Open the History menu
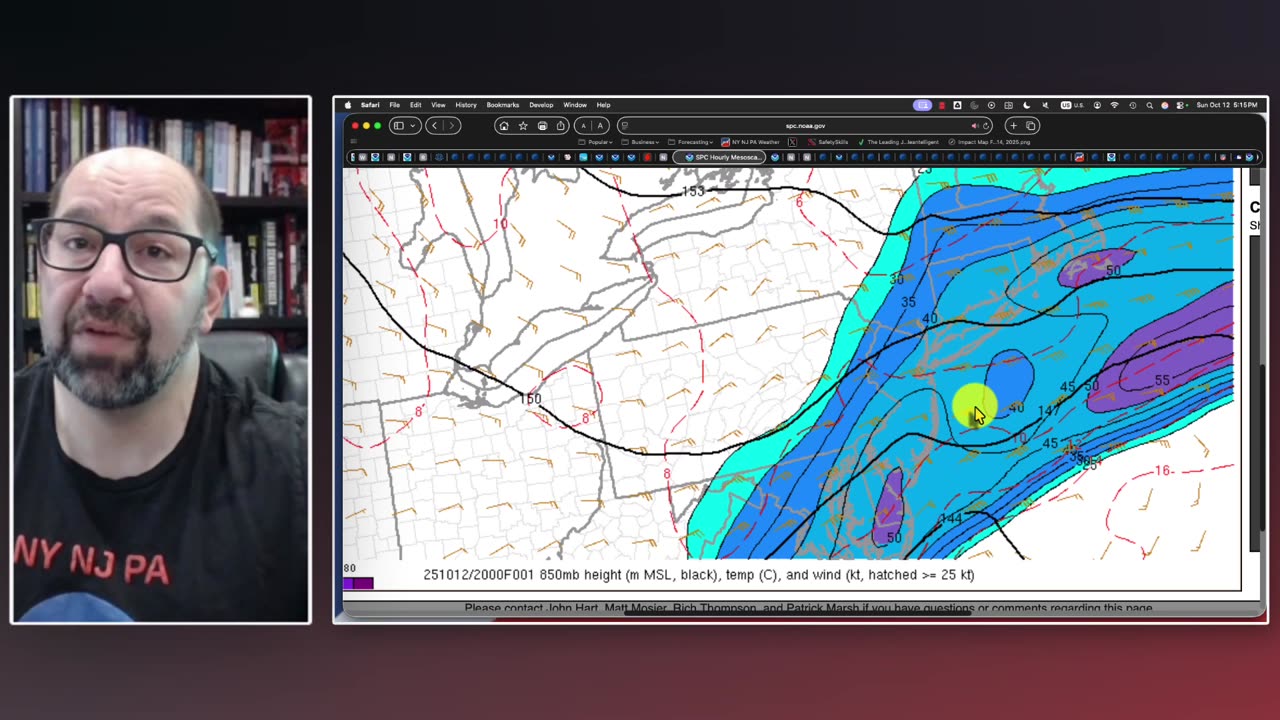 coord(466,105)
